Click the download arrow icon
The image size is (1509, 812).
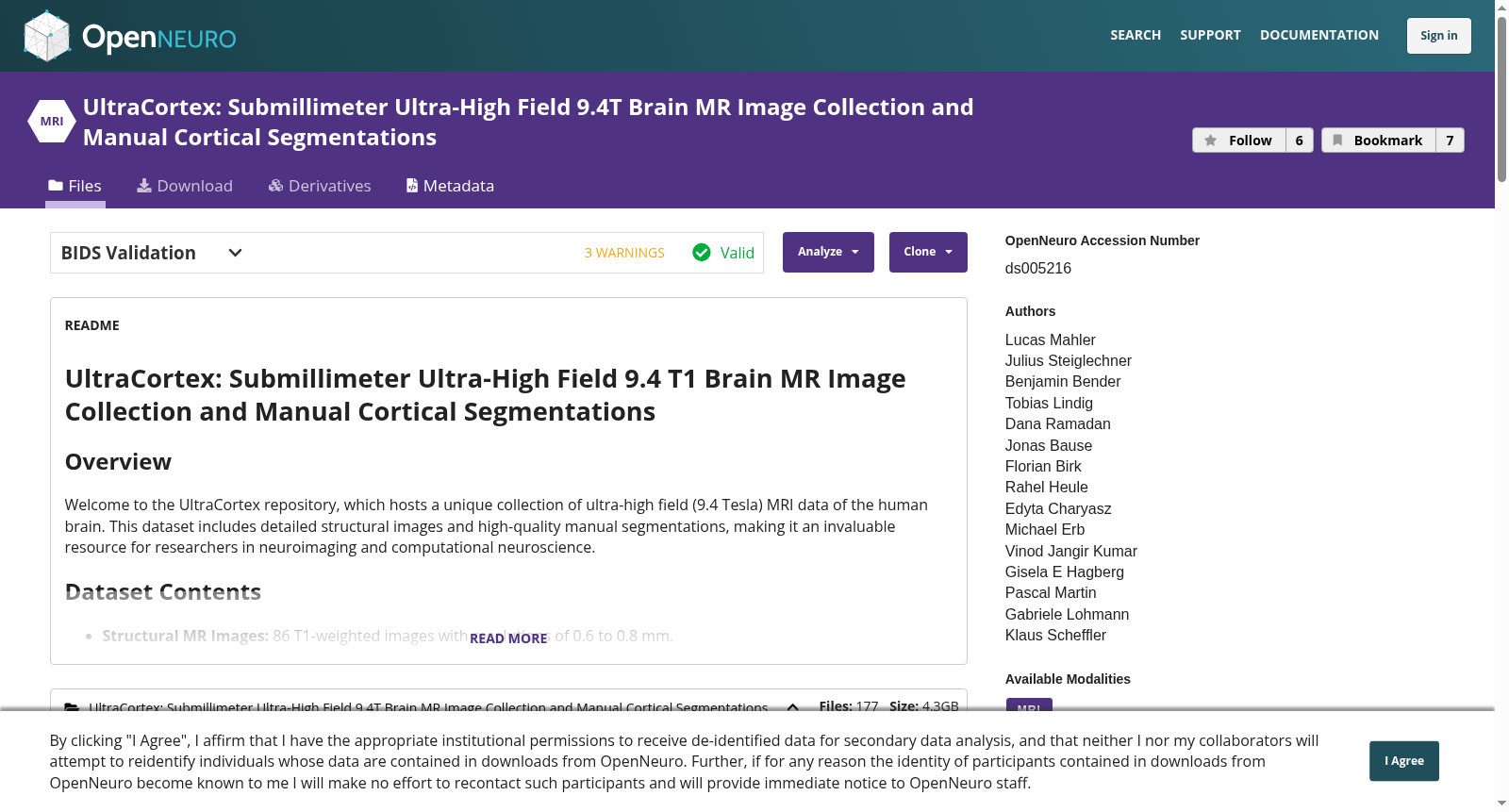click(144, 186)
